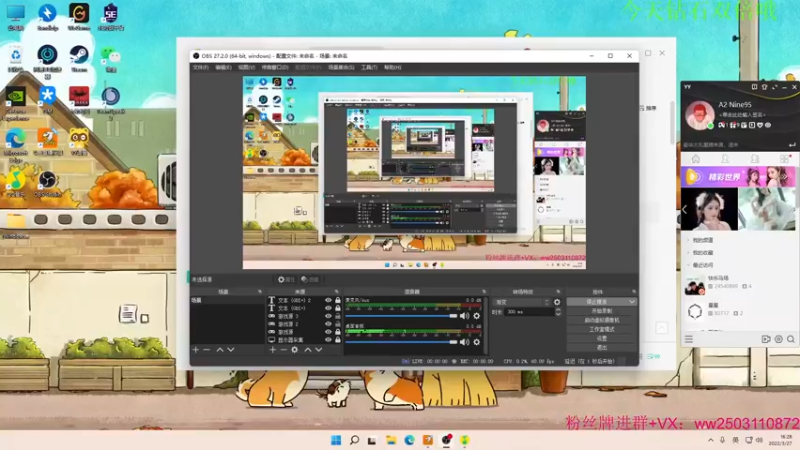Open OBS 设置 settings button
Screen dimensions: 800x450
[x=602, y=338]
